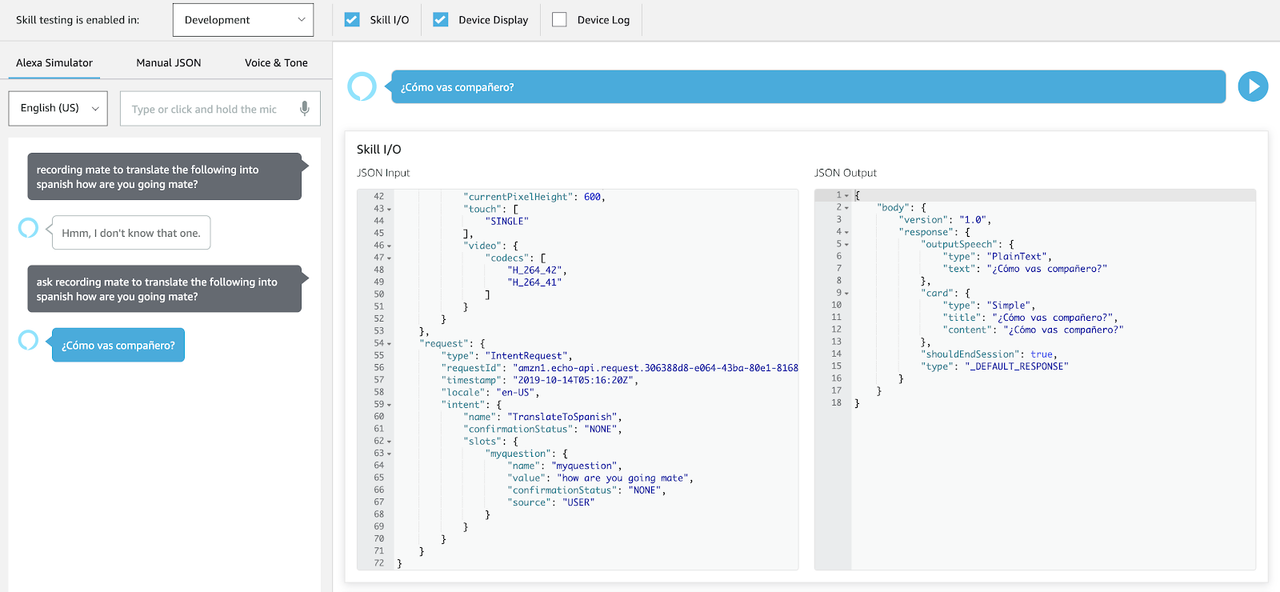Collapse the "response" fold arrow in JSON Output

click(847, 231)
